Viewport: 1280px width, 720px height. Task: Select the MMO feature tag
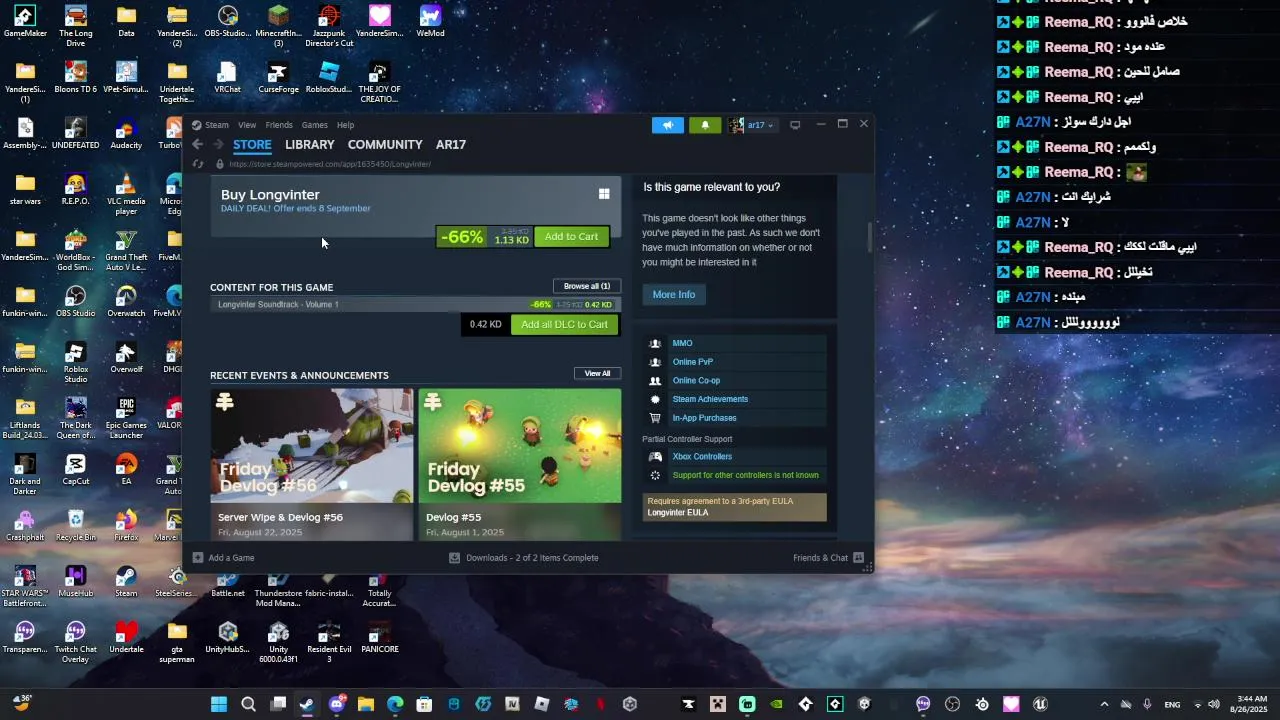pyautogui.click(x=682, y=344)
